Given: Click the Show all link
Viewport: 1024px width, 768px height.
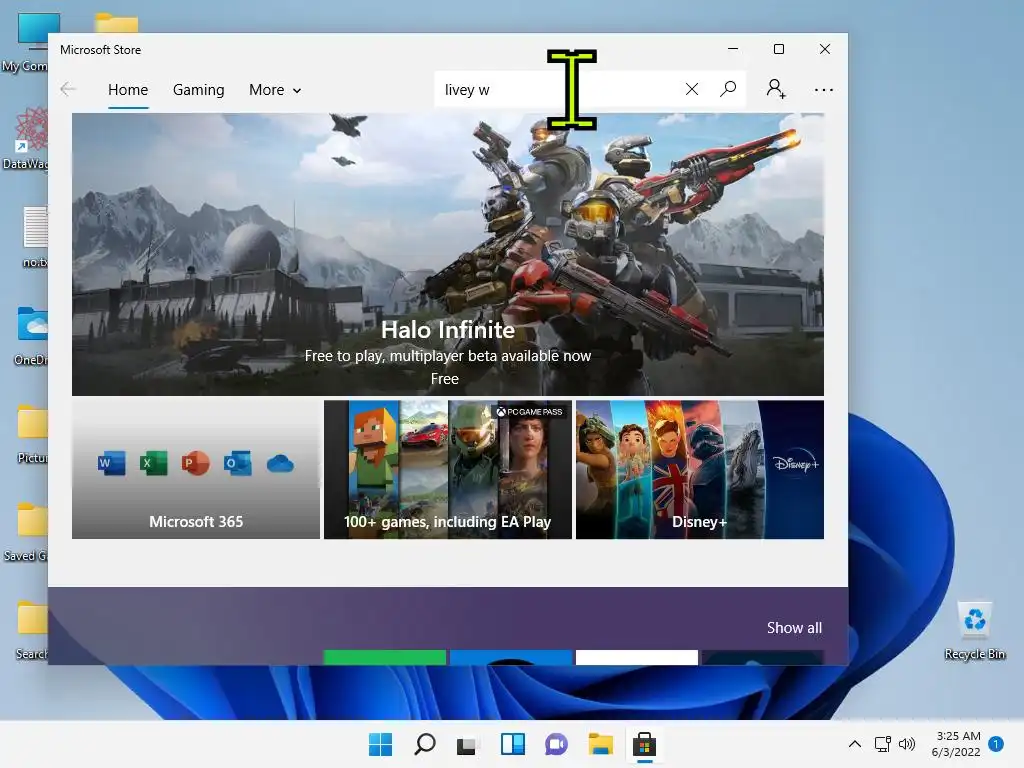Looking at the screenshot, I should coord(794,628).
